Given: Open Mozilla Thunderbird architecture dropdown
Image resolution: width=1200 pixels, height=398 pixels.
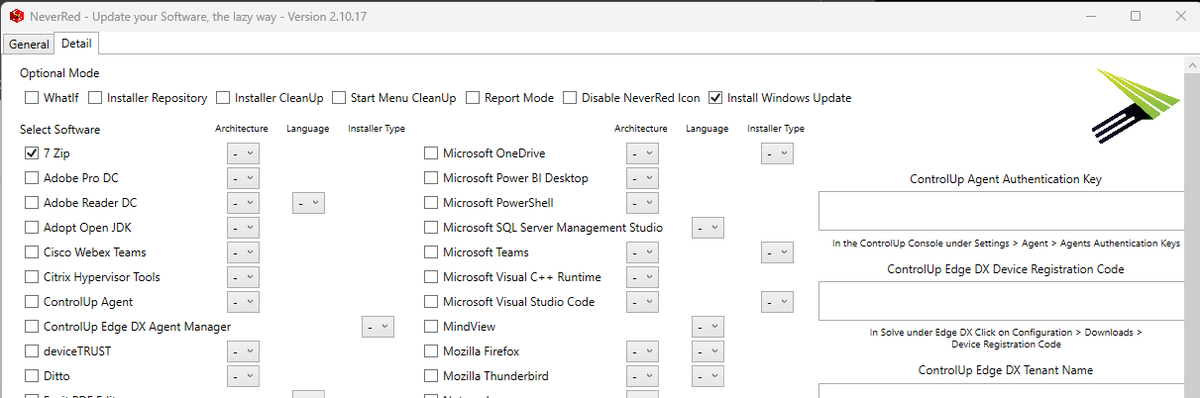Looking at the screenshot, I should pos(642,376).
